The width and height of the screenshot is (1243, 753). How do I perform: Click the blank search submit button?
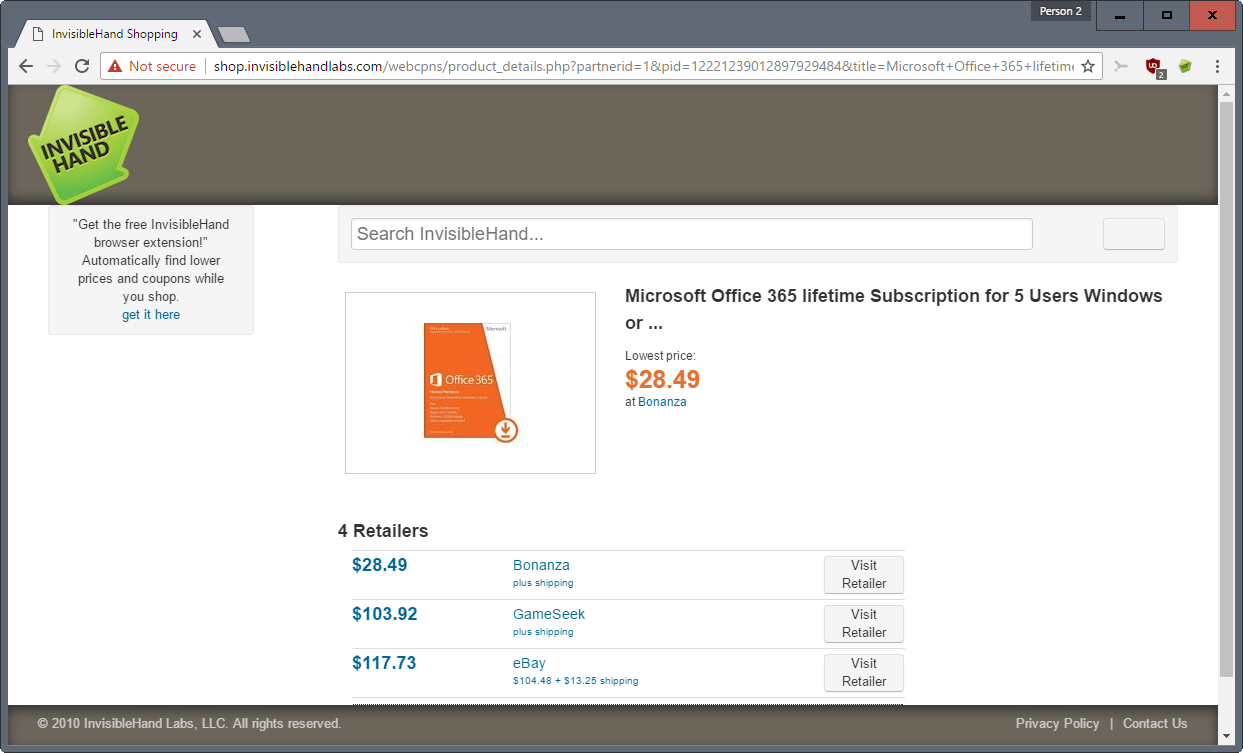pos(1133,234)
